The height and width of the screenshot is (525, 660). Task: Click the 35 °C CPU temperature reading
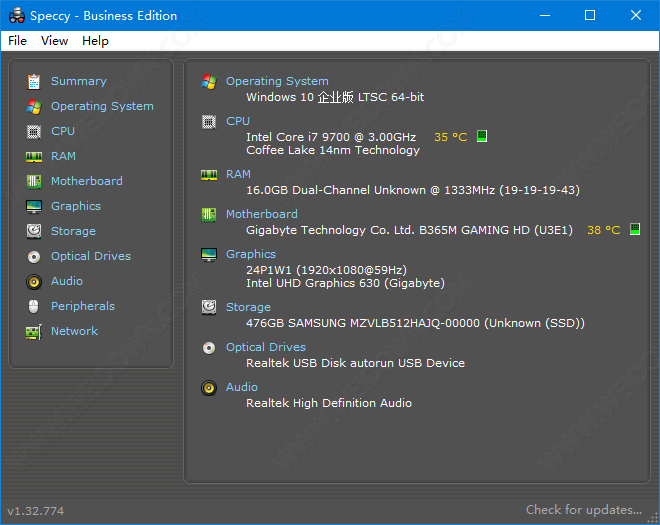[451, 137]
